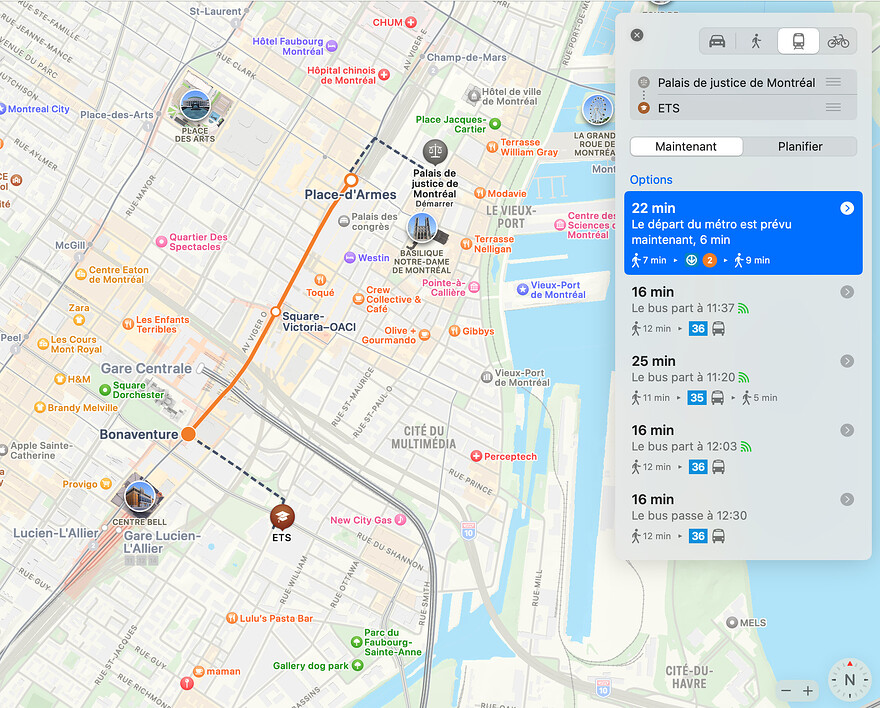Open the Options link
This screenshot has height=708, width=880.
point(650,180)
